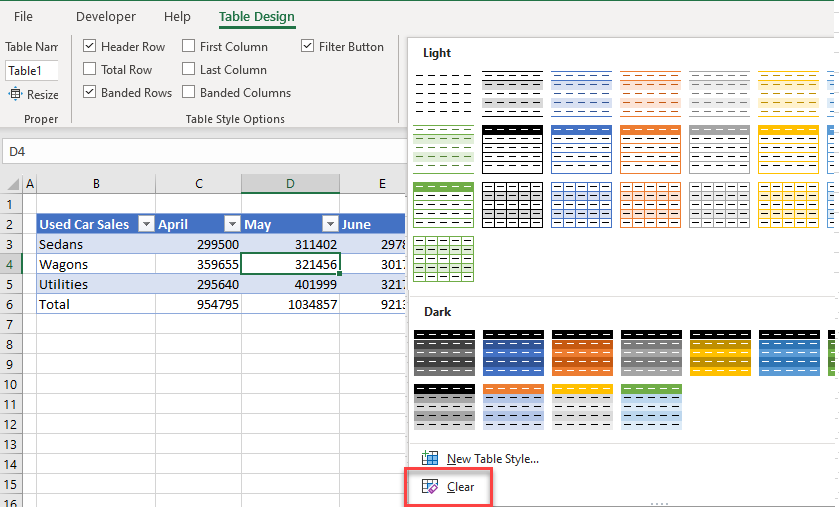
Task: Click the select-all corner triangle
Action: click(x=12, y=184)
